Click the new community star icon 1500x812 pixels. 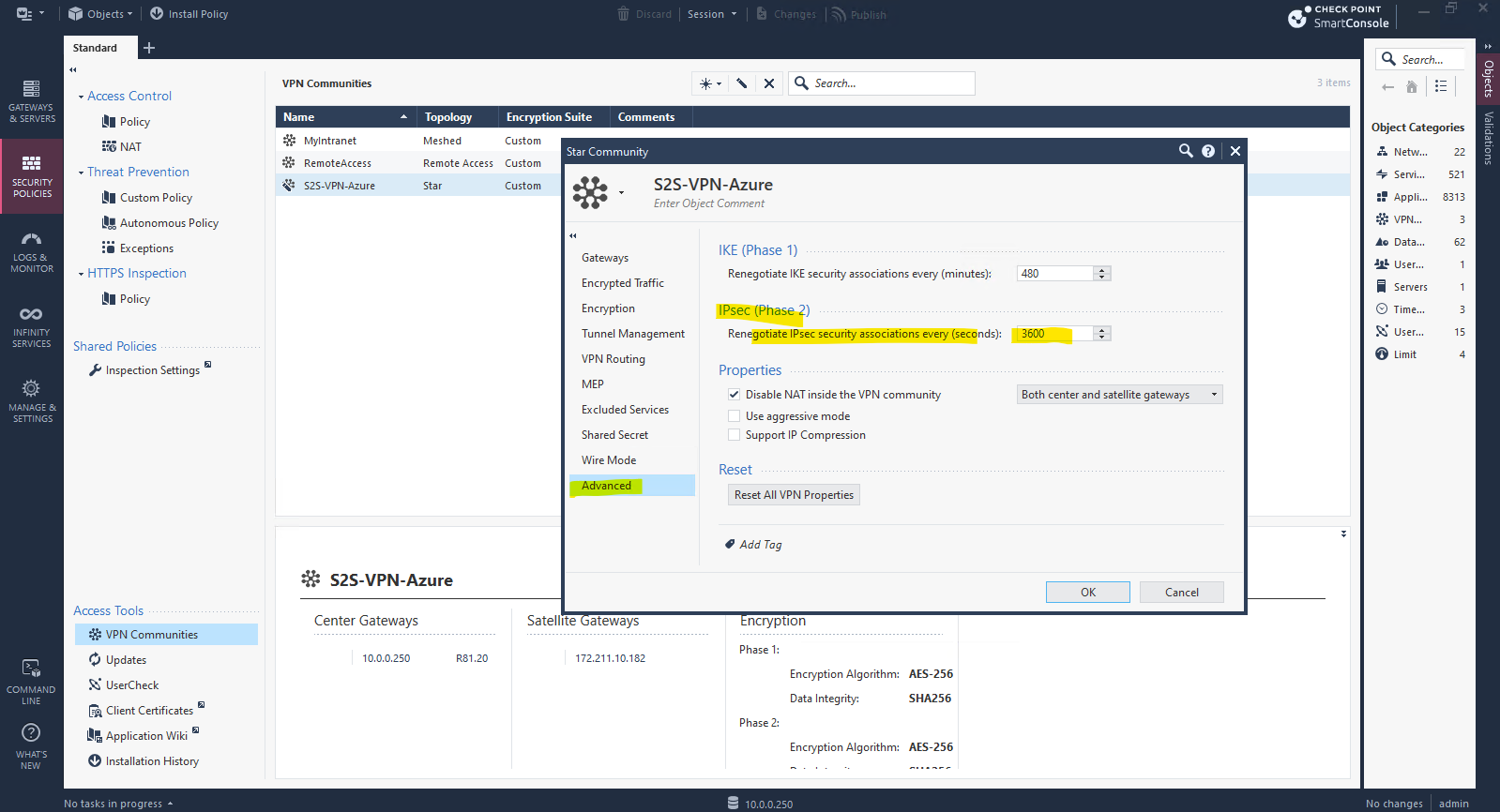pyautogui.click(x=710, y=83)
